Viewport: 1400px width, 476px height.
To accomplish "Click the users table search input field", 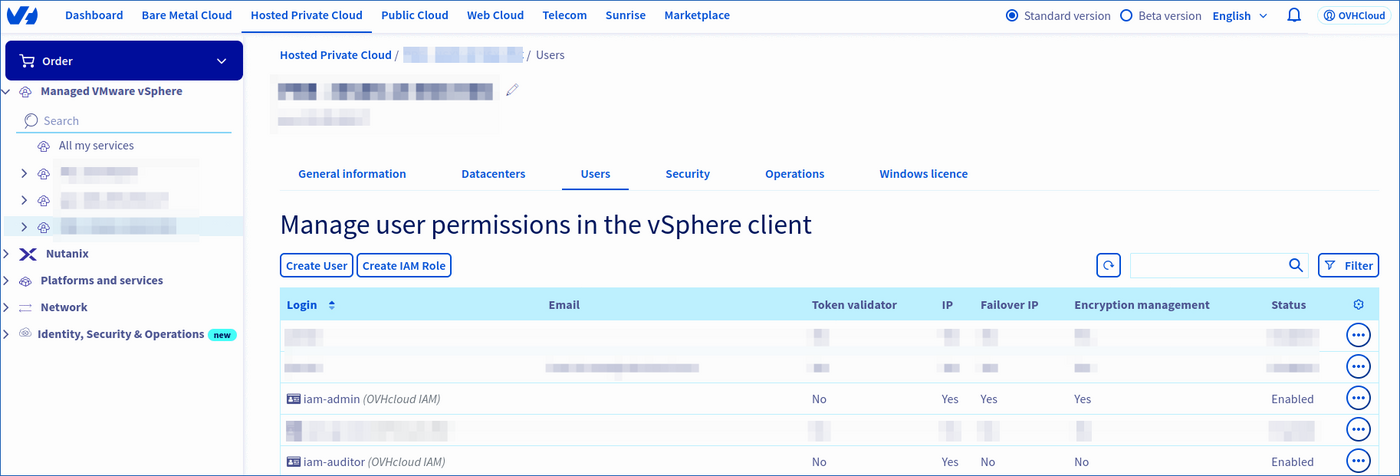I will (x=1208, y=265).
